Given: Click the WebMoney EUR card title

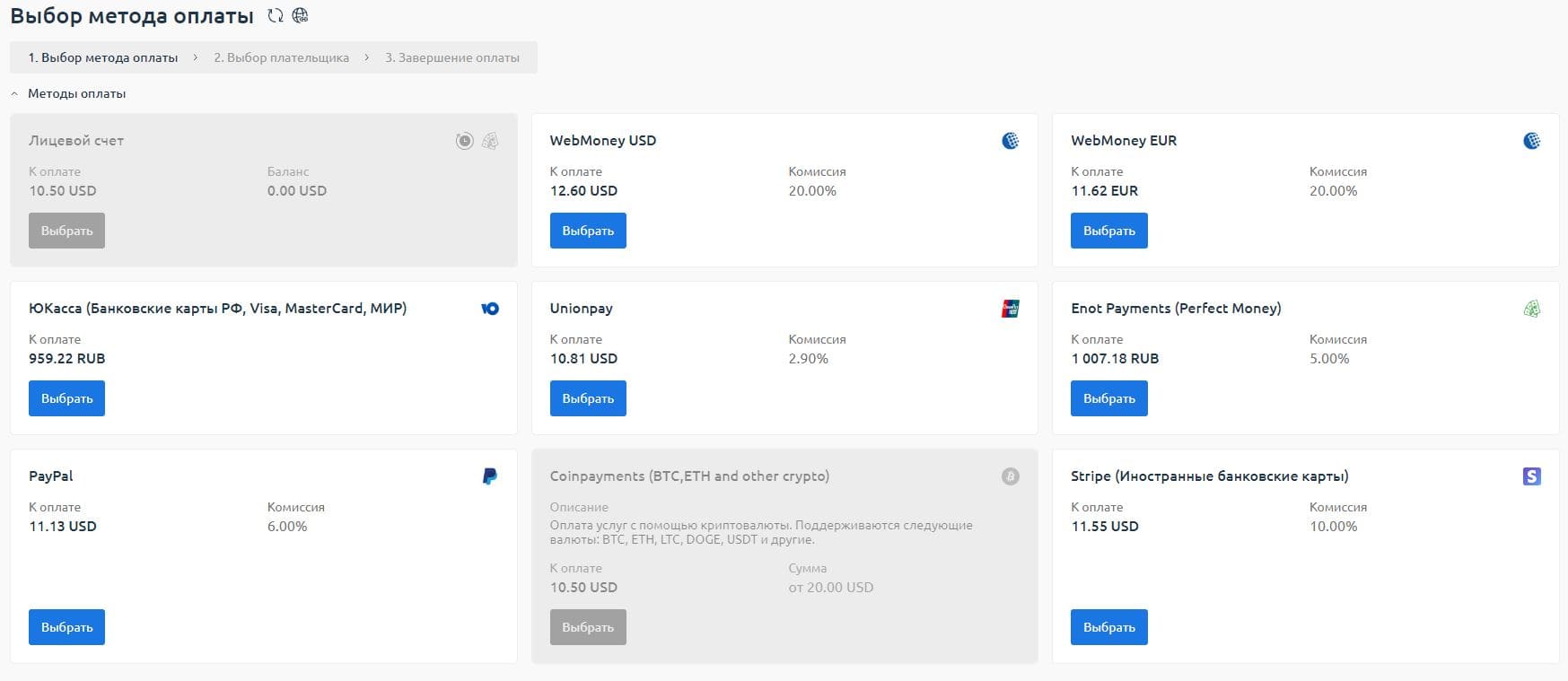Looking at the screenshot, I should click(1124, 141).
